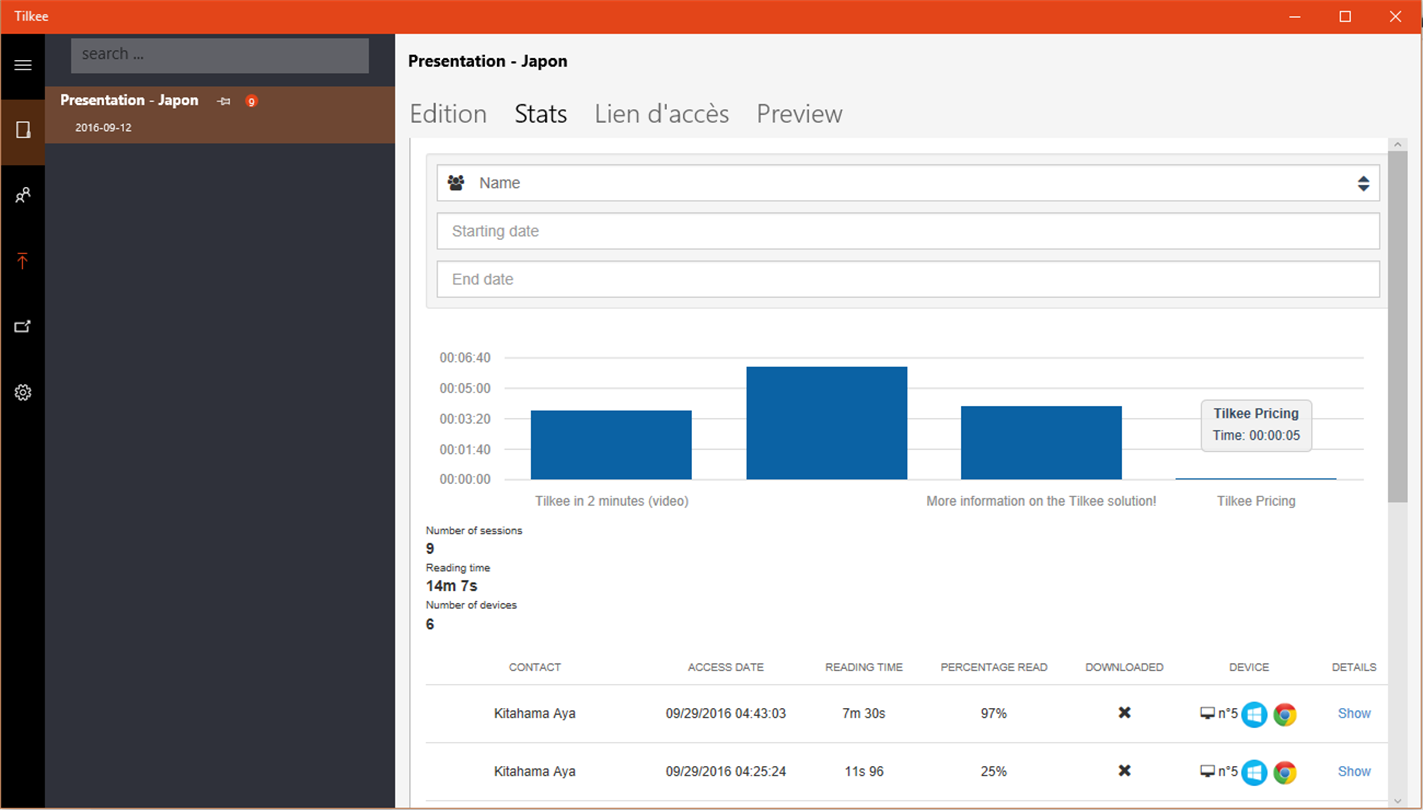Click the More information on the Tilkee solution bar
The width and height of the screenshot is (1423, 810).
pyautogui.click(x=1041, y=443)
